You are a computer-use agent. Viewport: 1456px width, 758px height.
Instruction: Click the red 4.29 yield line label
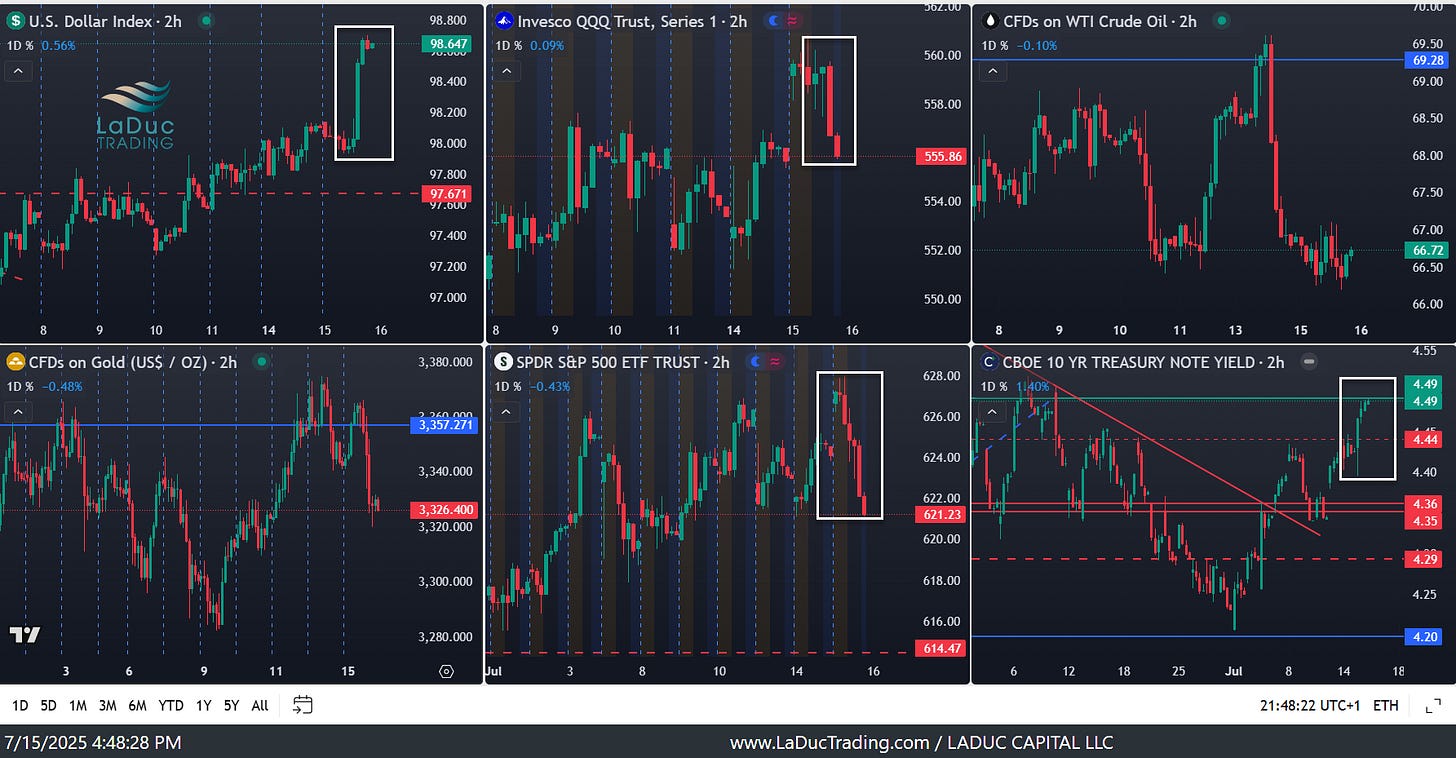pyautogui.click(x=1423, y=559)
